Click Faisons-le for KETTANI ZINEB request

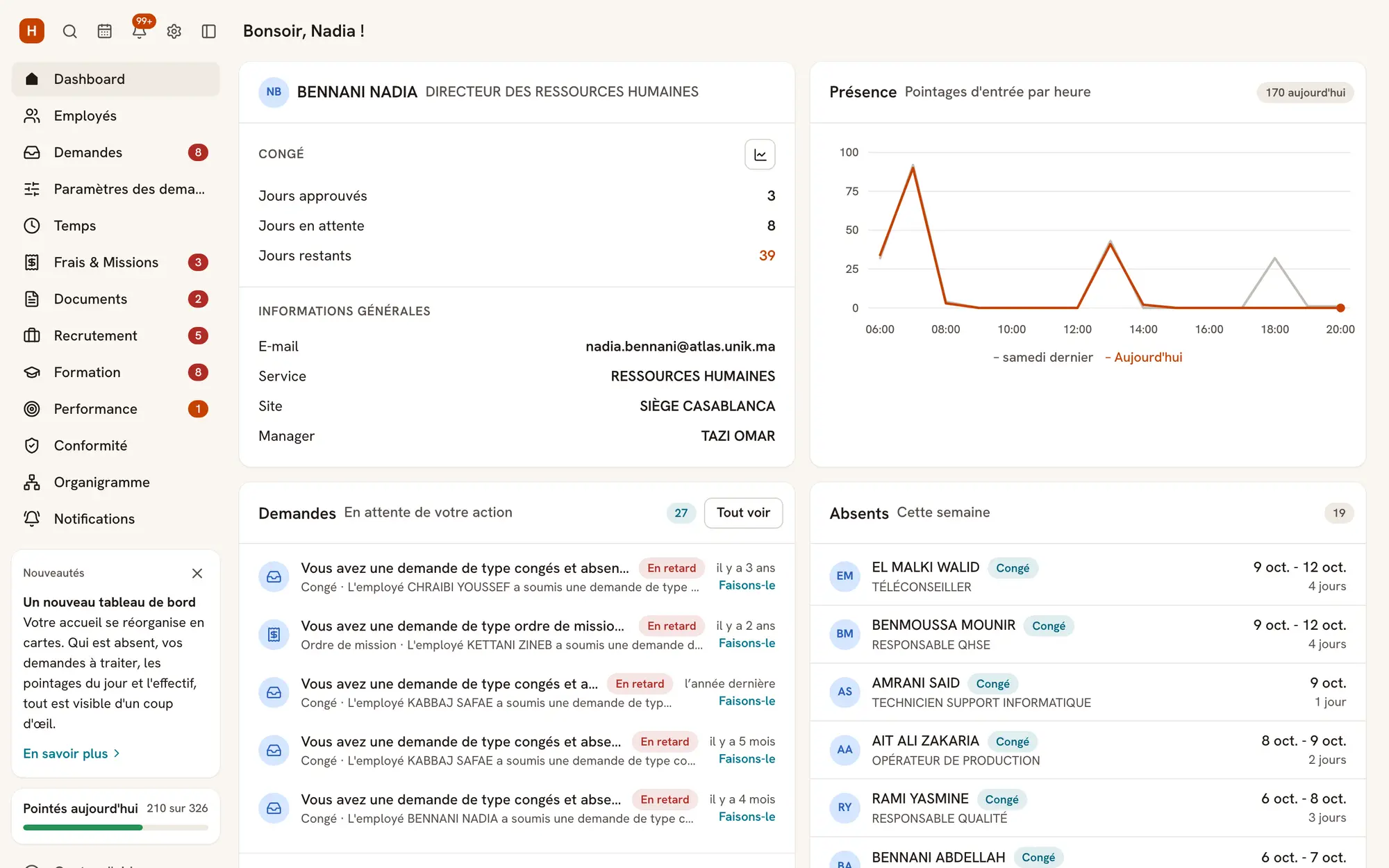point(747,643)
